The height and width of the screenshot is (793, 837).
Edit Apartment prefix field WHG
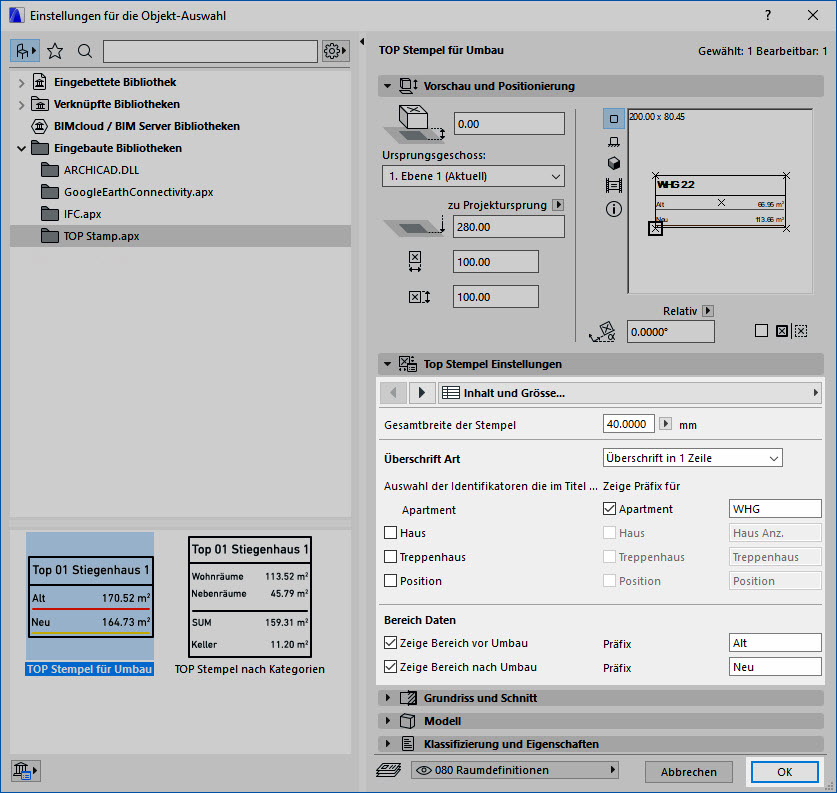point(775,509)
